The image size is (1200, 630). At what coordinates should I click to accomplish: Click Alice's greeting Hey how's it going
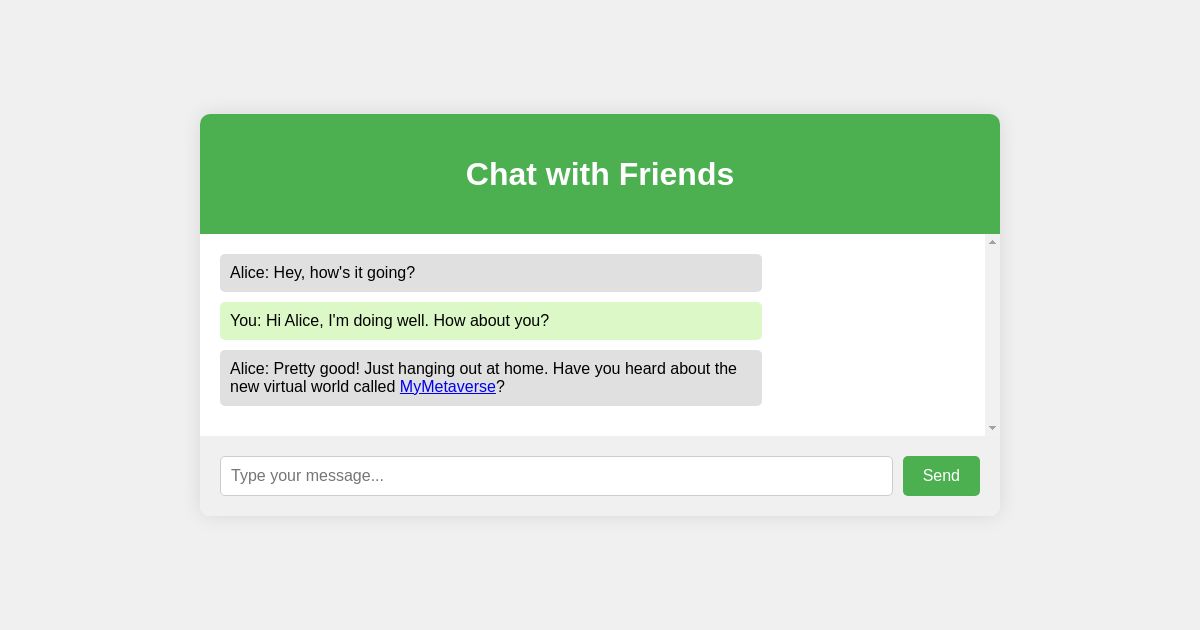pyautogui.click(x=322, y=273)
